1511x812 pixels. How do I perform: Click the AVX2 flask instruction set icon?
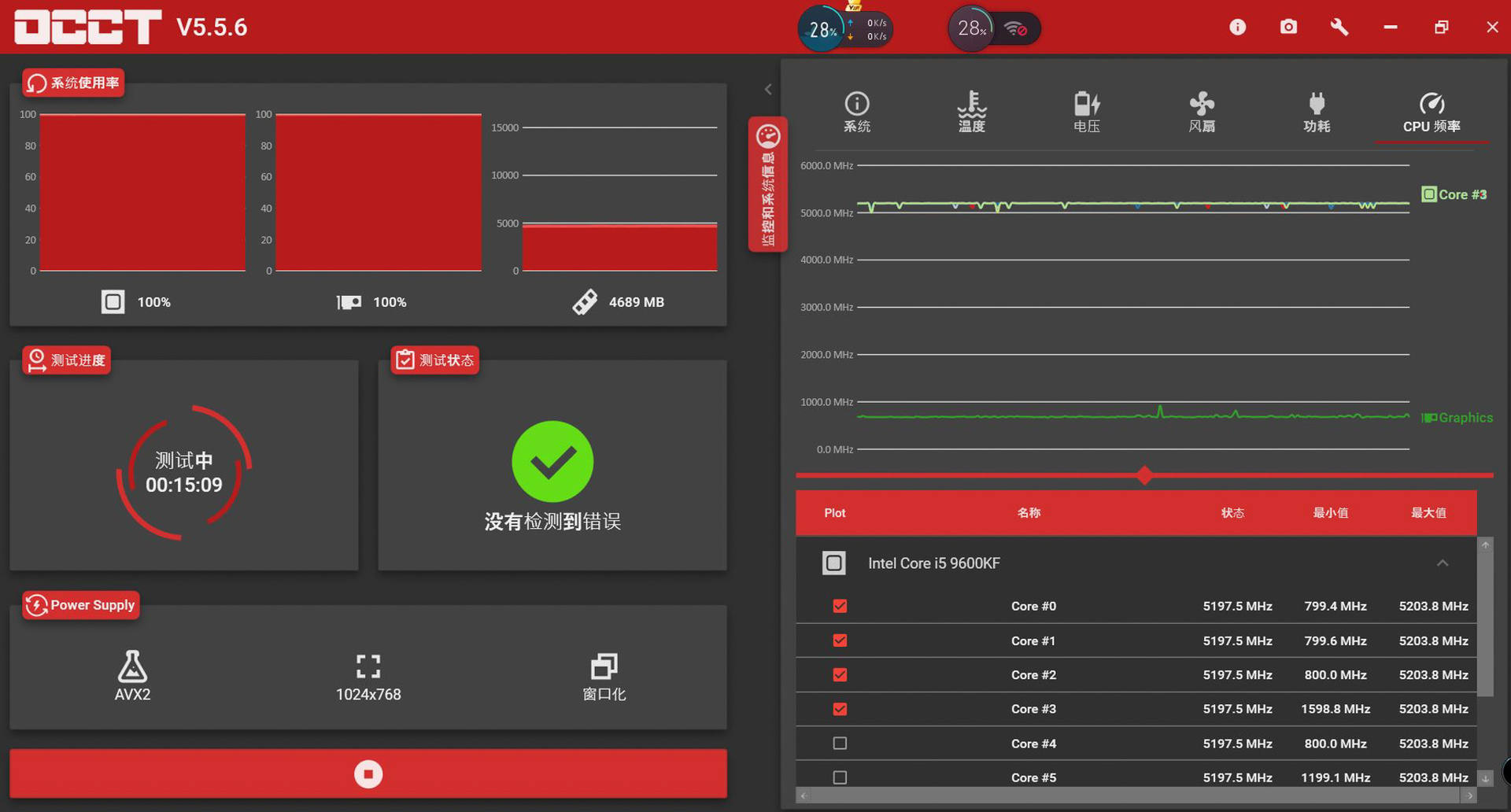[132, 666]
